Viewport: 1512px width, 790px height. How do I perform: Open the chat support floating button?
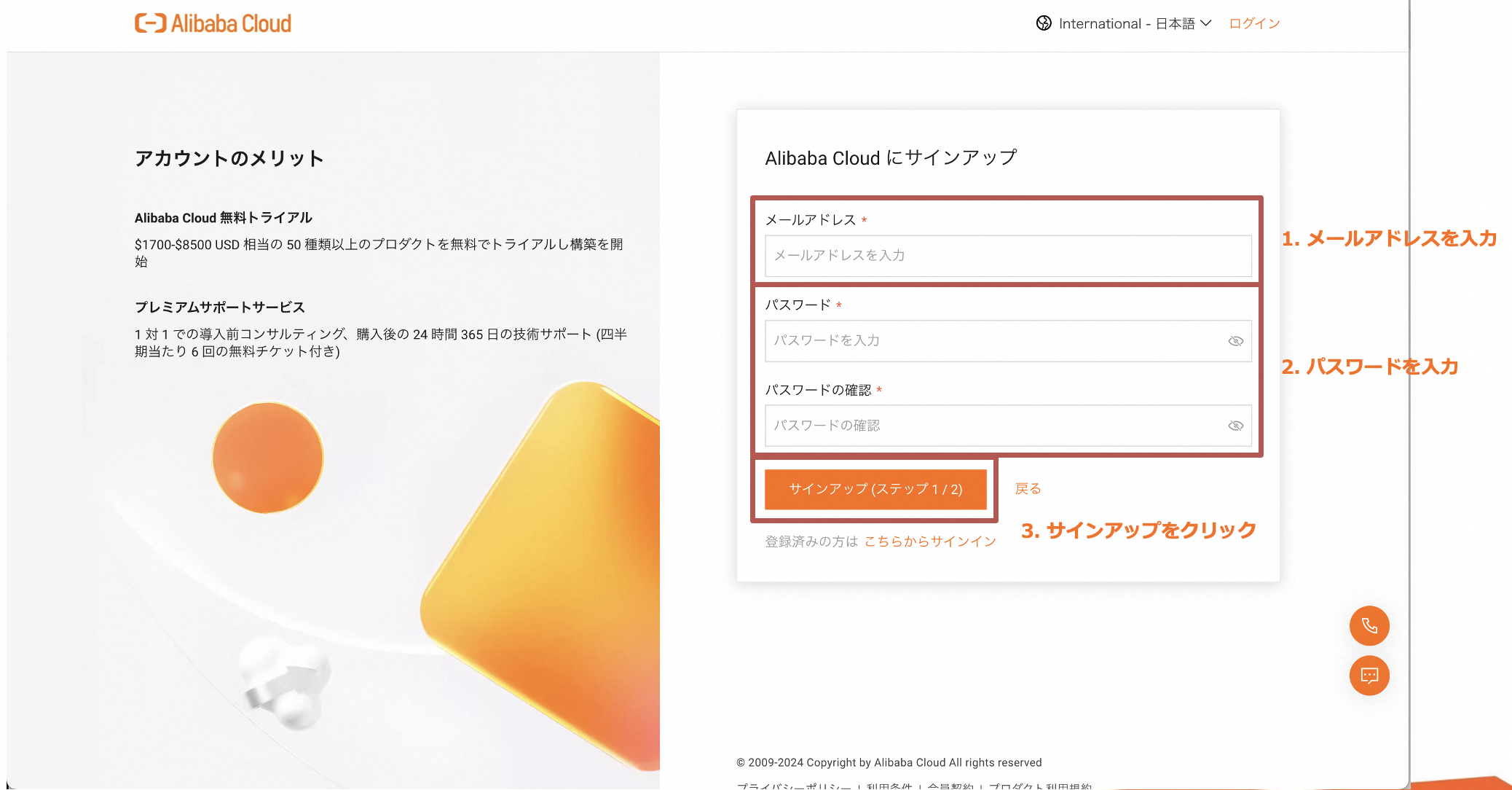(x=1369, y=676)
